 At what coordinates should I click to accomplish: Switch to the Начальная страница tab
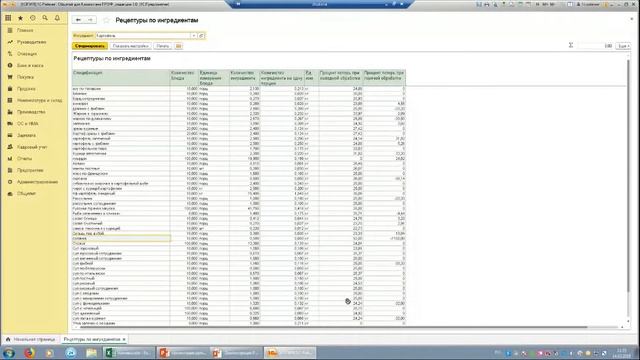(30, 340)
